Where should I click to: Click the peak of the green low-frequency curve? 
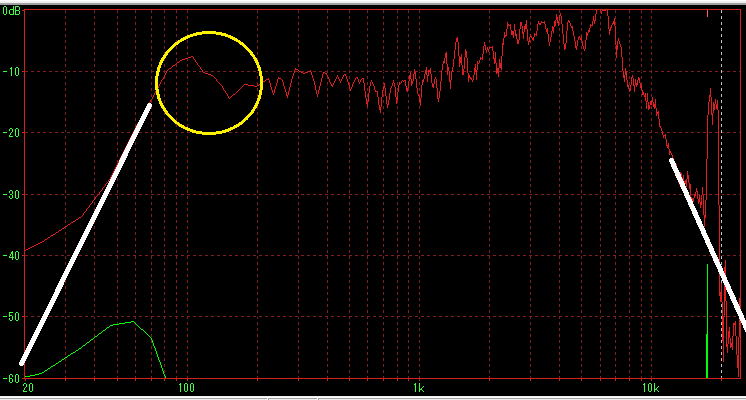(133, 322)
